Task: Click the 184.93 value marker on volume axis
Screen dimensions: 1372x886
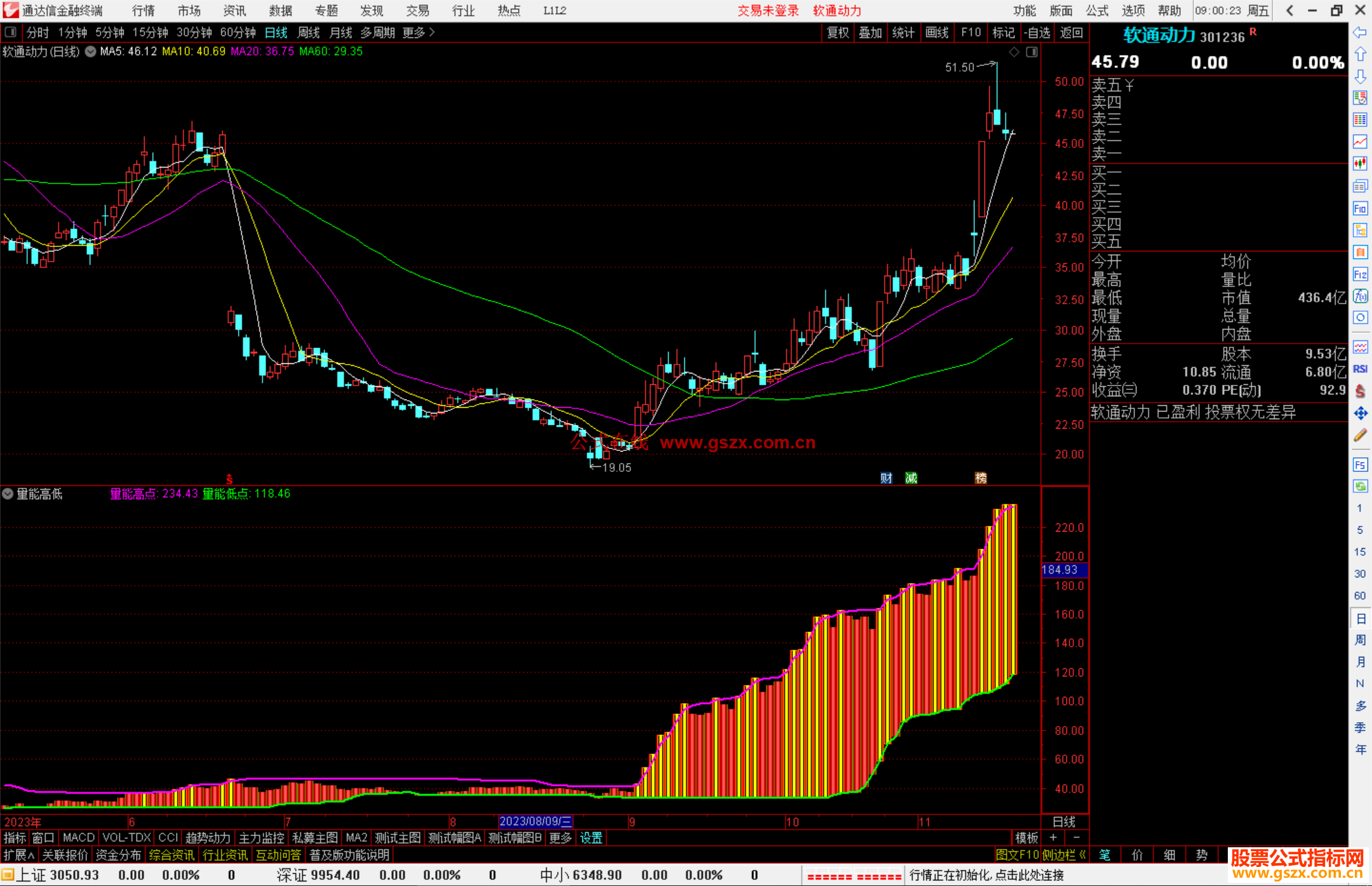Action: 1064,570
